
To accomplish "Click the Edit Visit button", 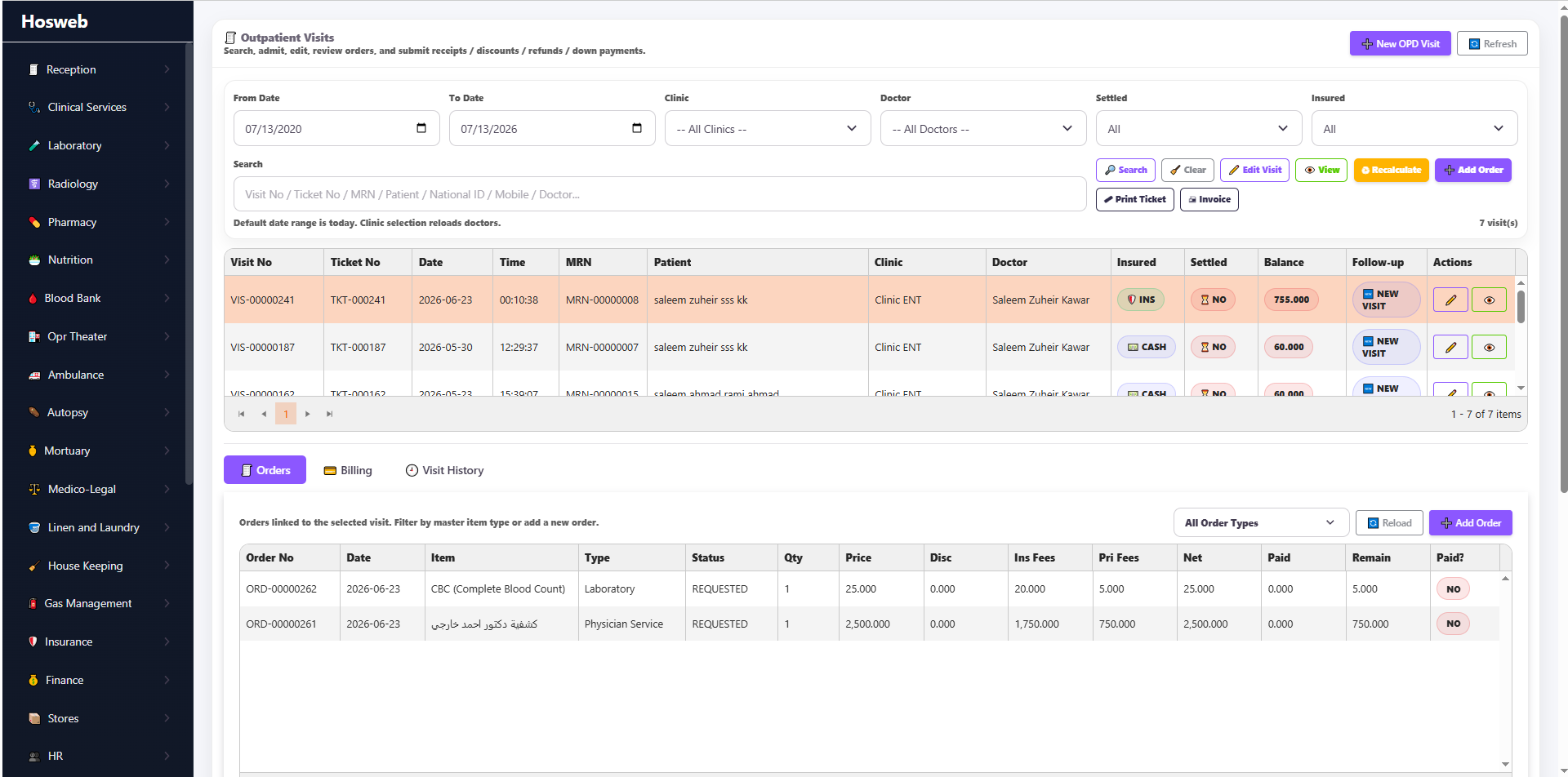I will (1254, 170).
